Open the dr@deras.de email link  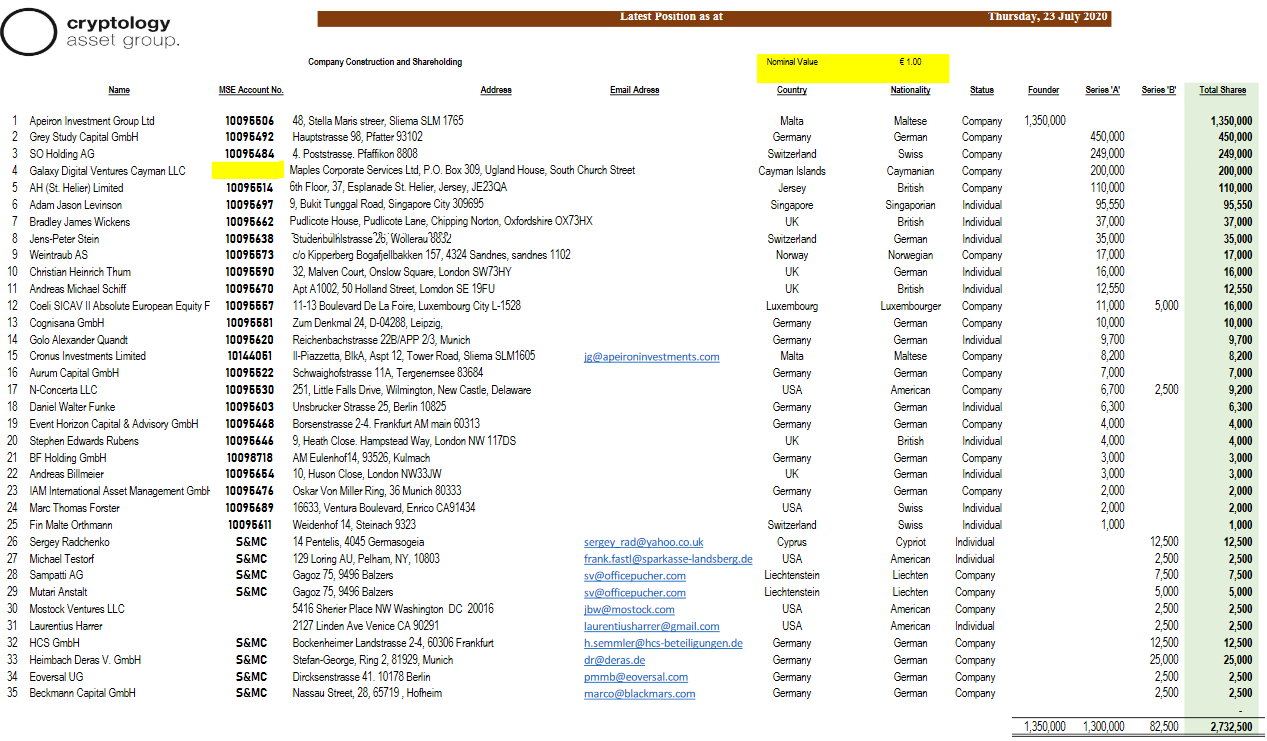click(x=615, y=660)
